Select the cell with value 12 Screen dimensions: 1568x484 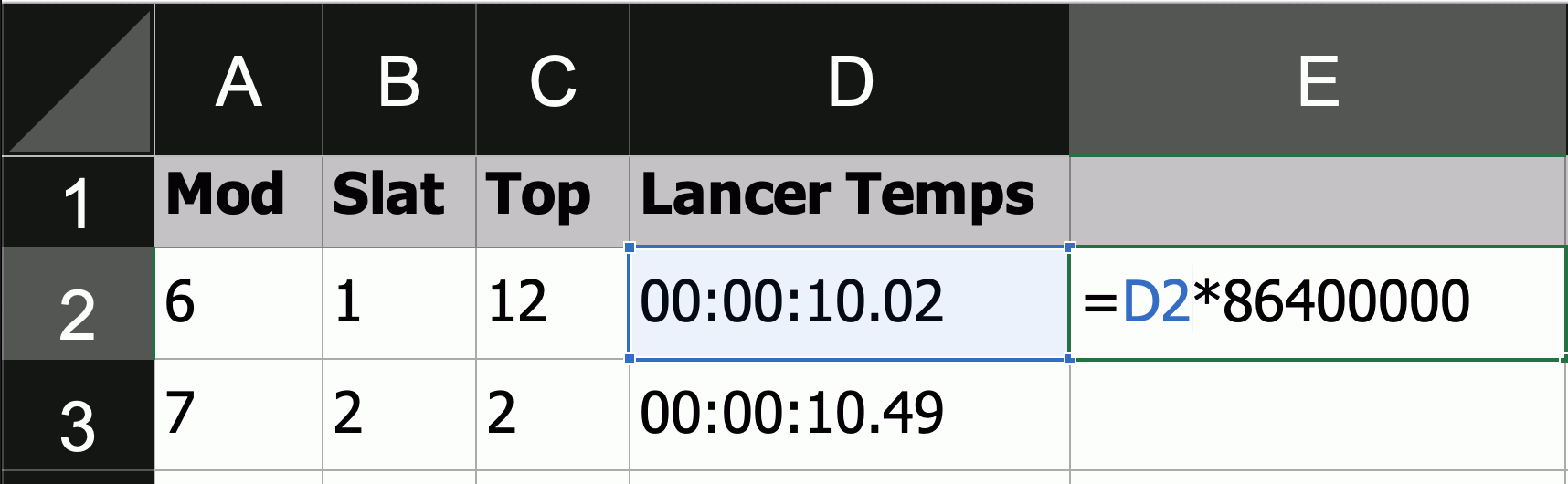coord(553,303)
